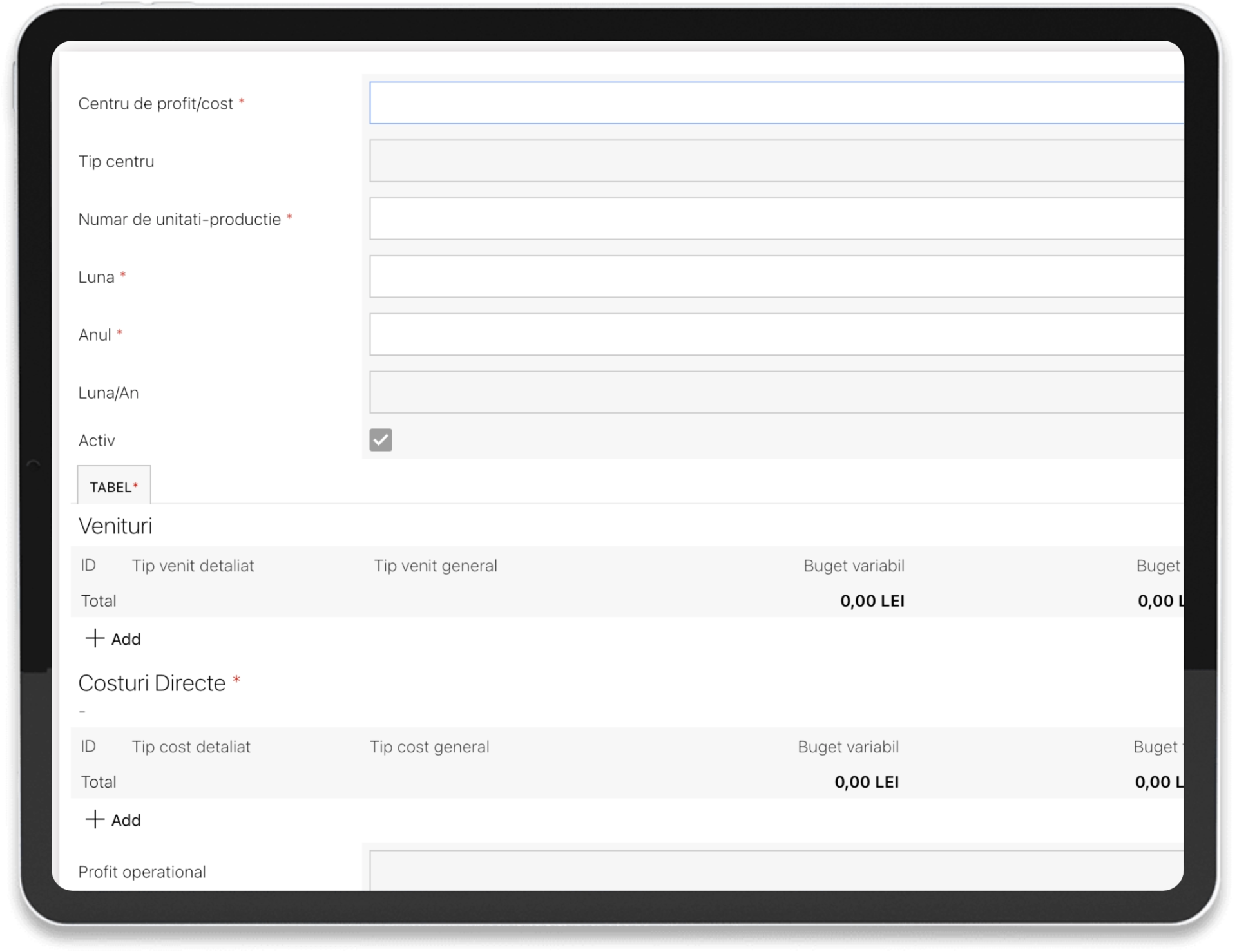Click the ID column header in Venituri table
This screenshot has width=1237, height=952.
point(88,566)
